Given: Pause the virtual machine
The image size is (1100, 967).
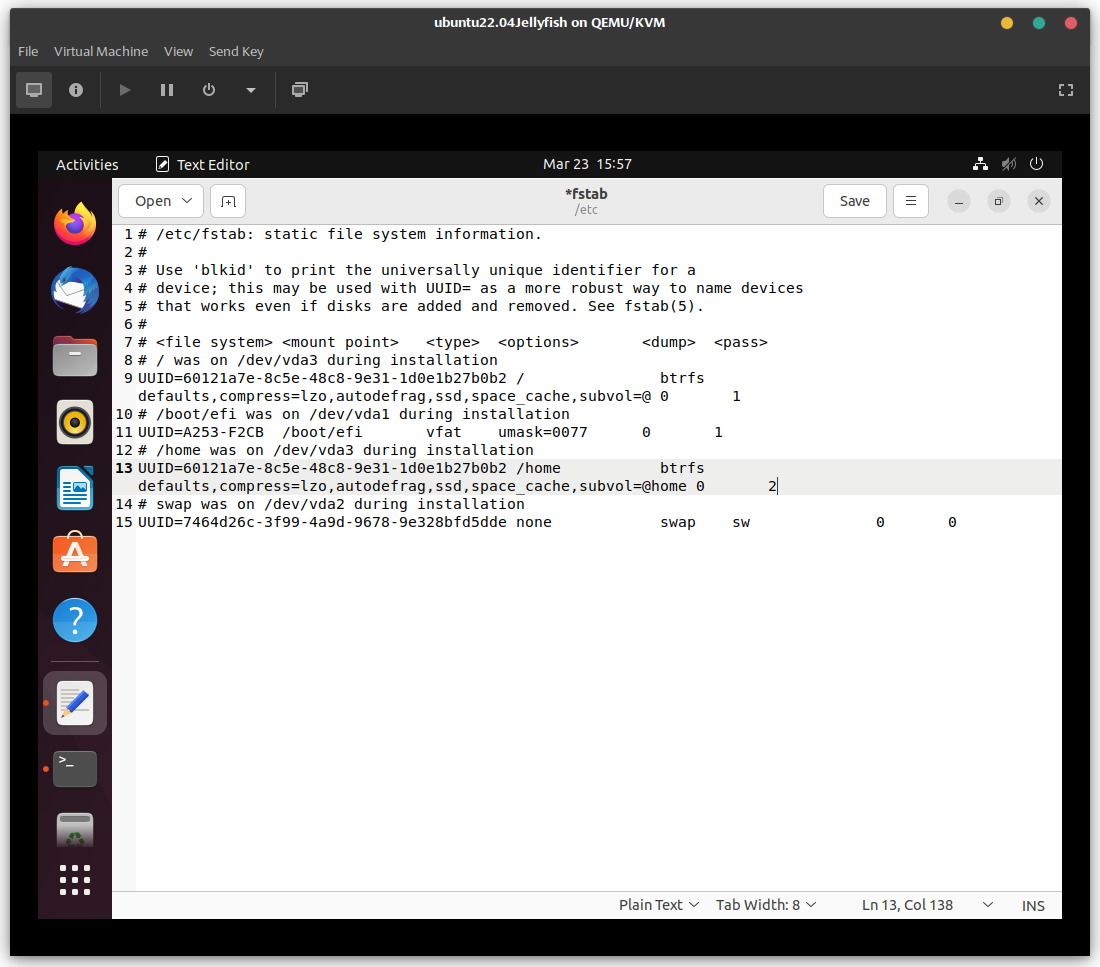Looking at the screenshot, I should (x=167, y=90).
